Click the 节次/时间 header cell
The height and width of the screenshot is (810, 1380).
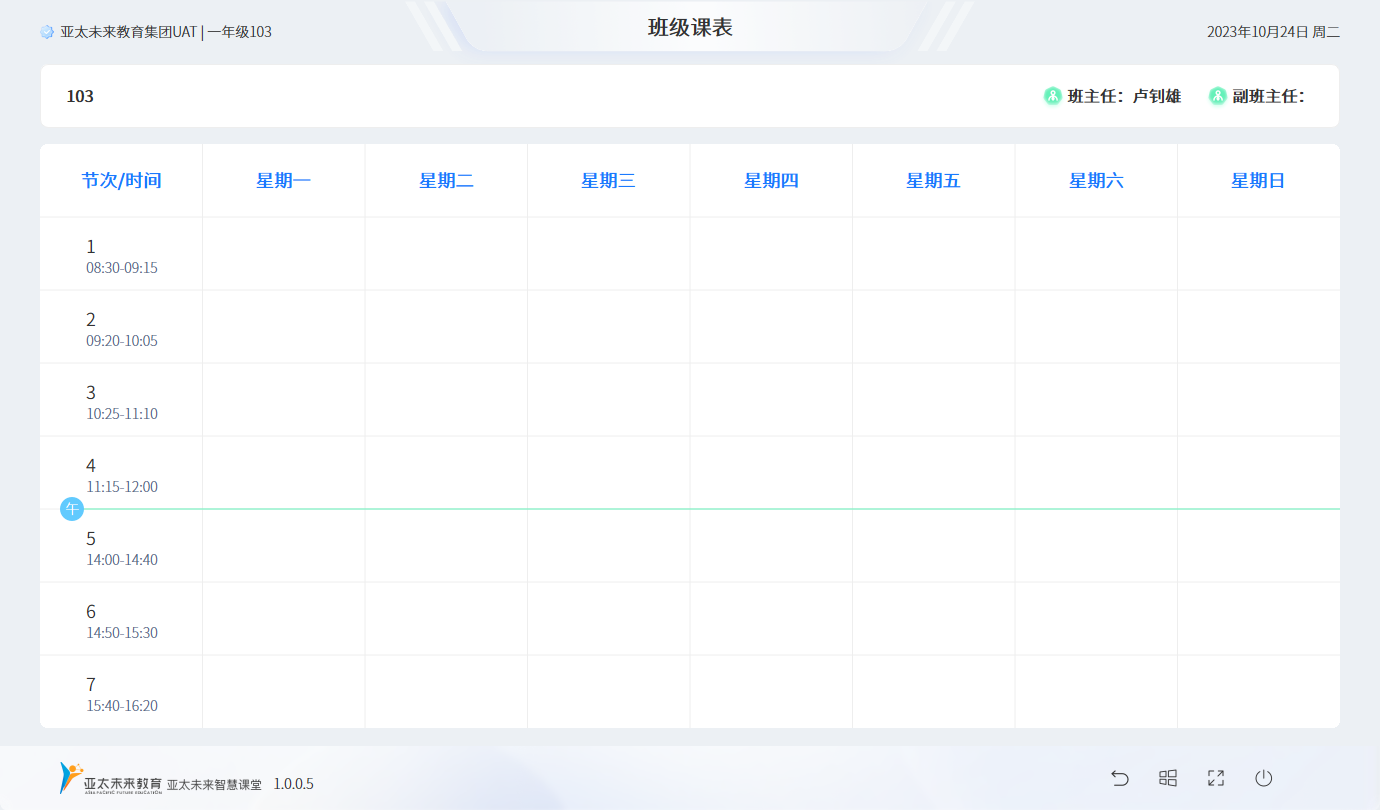tap(121, 181)
